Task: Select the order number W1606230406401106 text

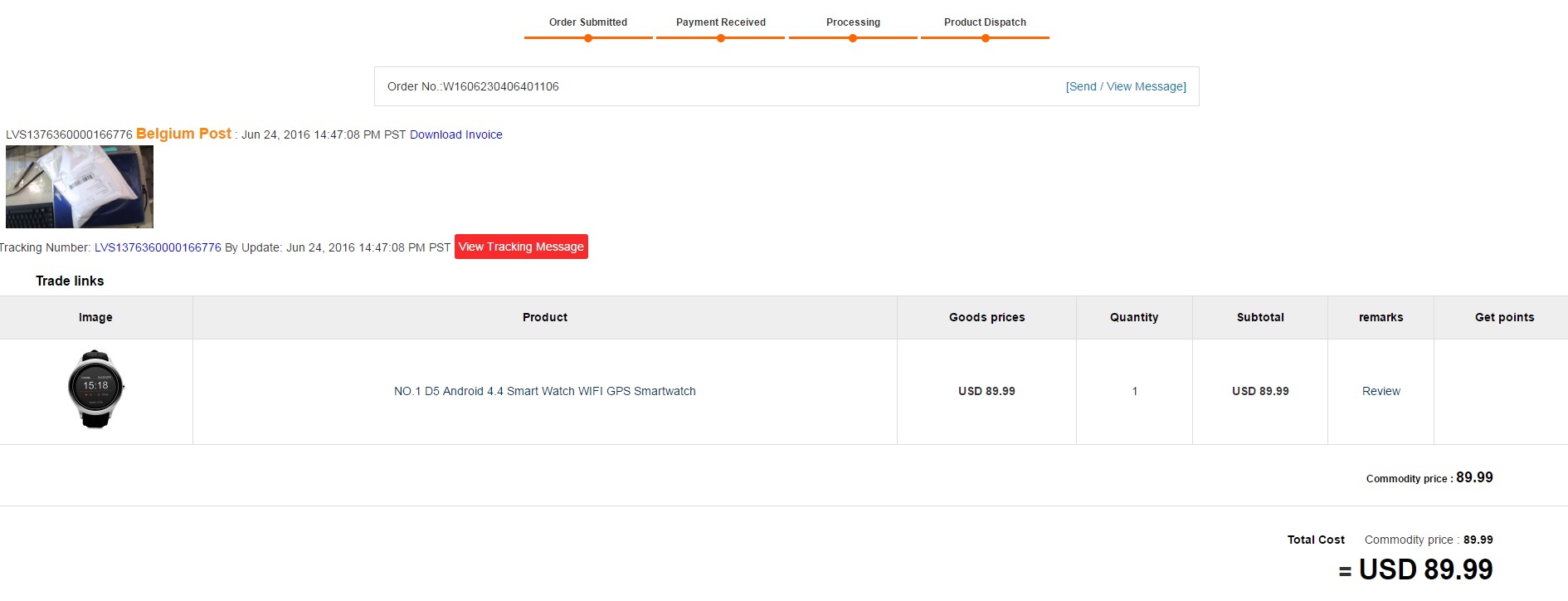Action: [x=501, y=86]
